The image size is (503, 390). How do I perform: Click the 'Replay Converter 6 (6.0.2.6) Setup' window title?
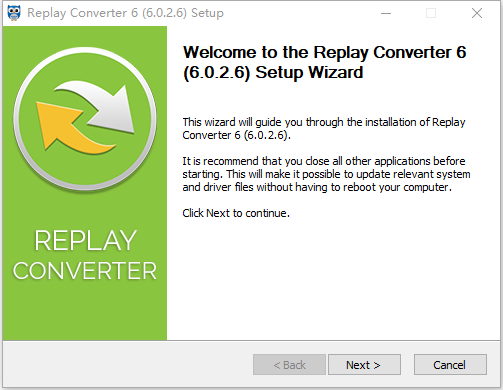(125, 13)
